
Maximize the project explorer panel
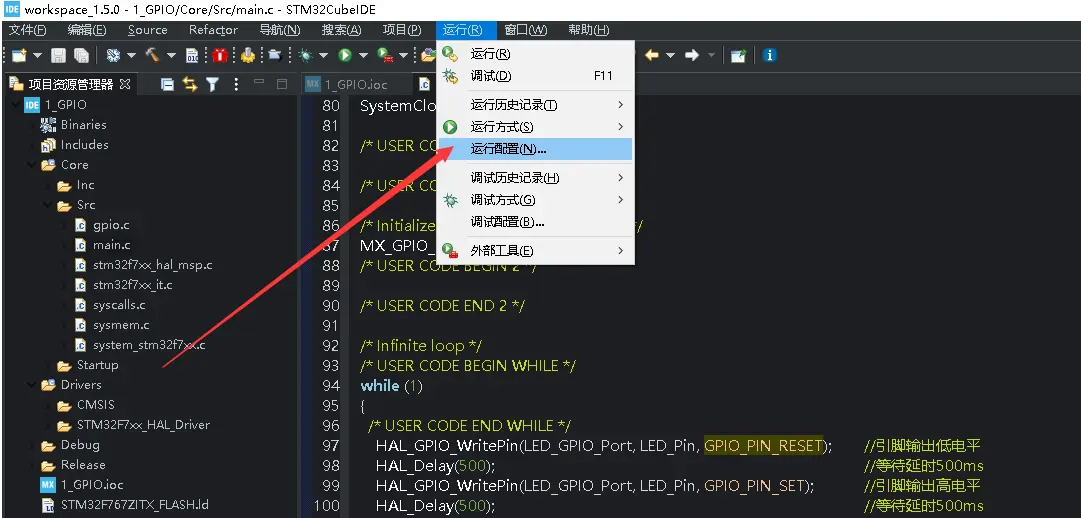coord(282,83)
